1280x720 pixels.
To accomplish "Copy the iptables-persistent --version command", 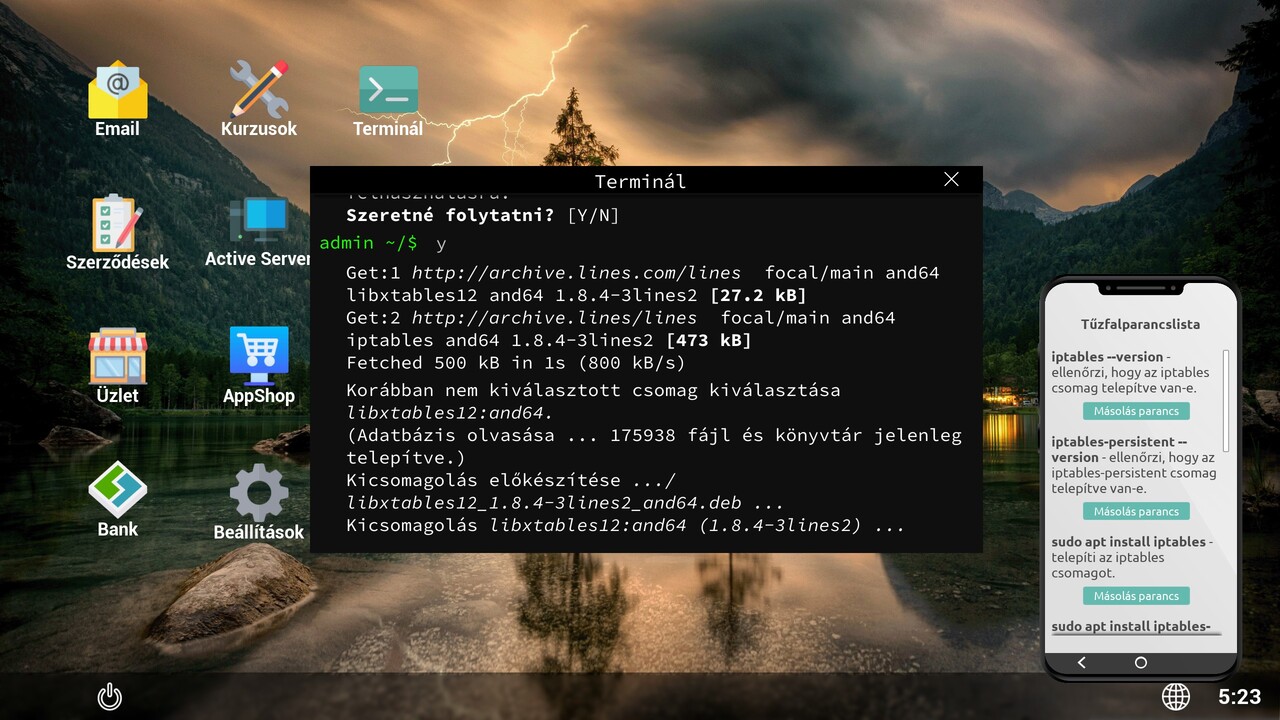I will pos(1136,511).
